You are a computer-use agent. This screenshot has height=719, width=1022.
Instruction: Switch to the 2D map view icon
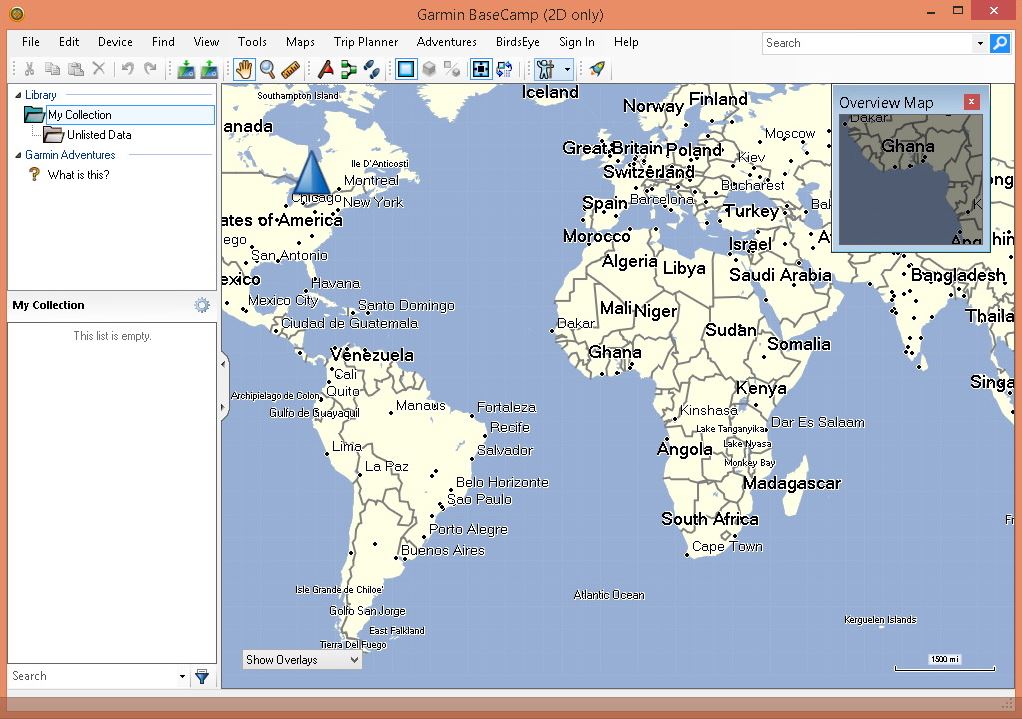point(406,68)
